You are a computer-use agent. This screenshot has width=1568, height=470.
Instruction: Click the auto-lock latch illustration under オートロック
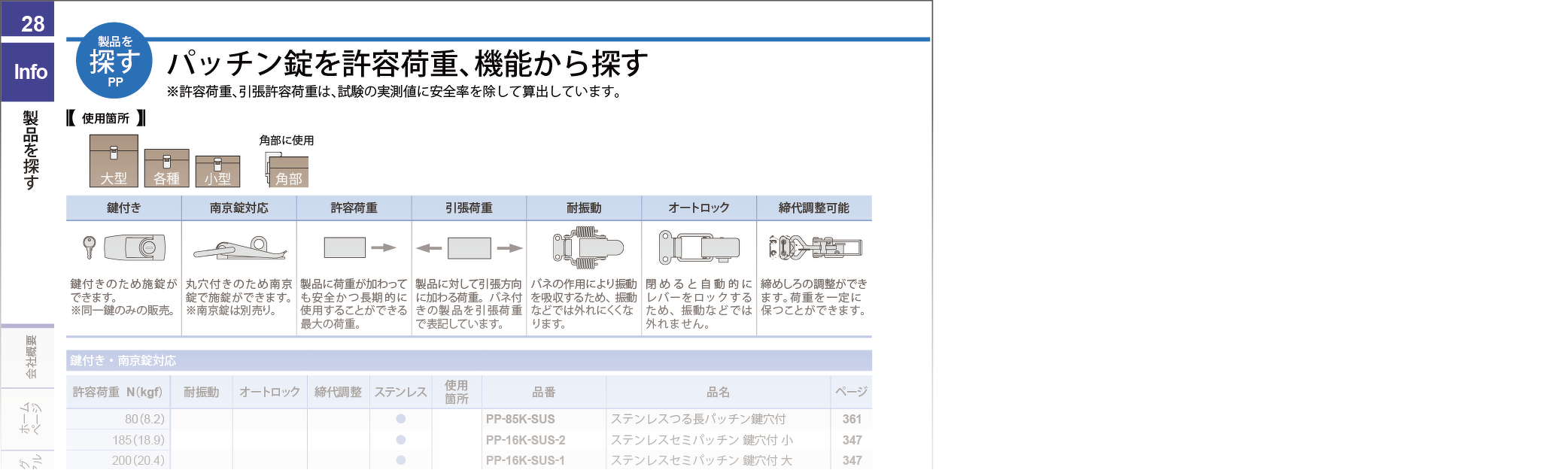point(699,247)
